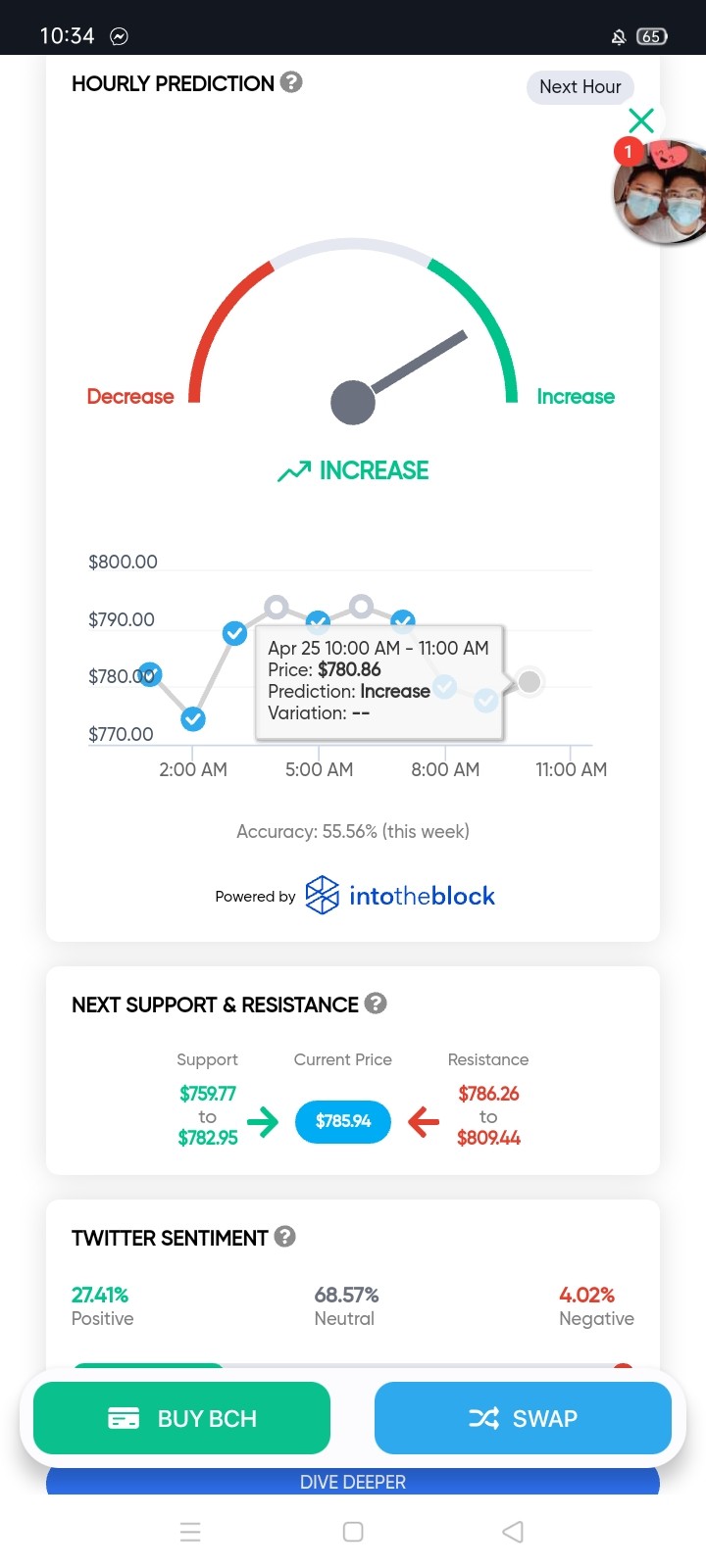Tap the Android home square button
The image size is (706, 1568).
point(353,1532)
